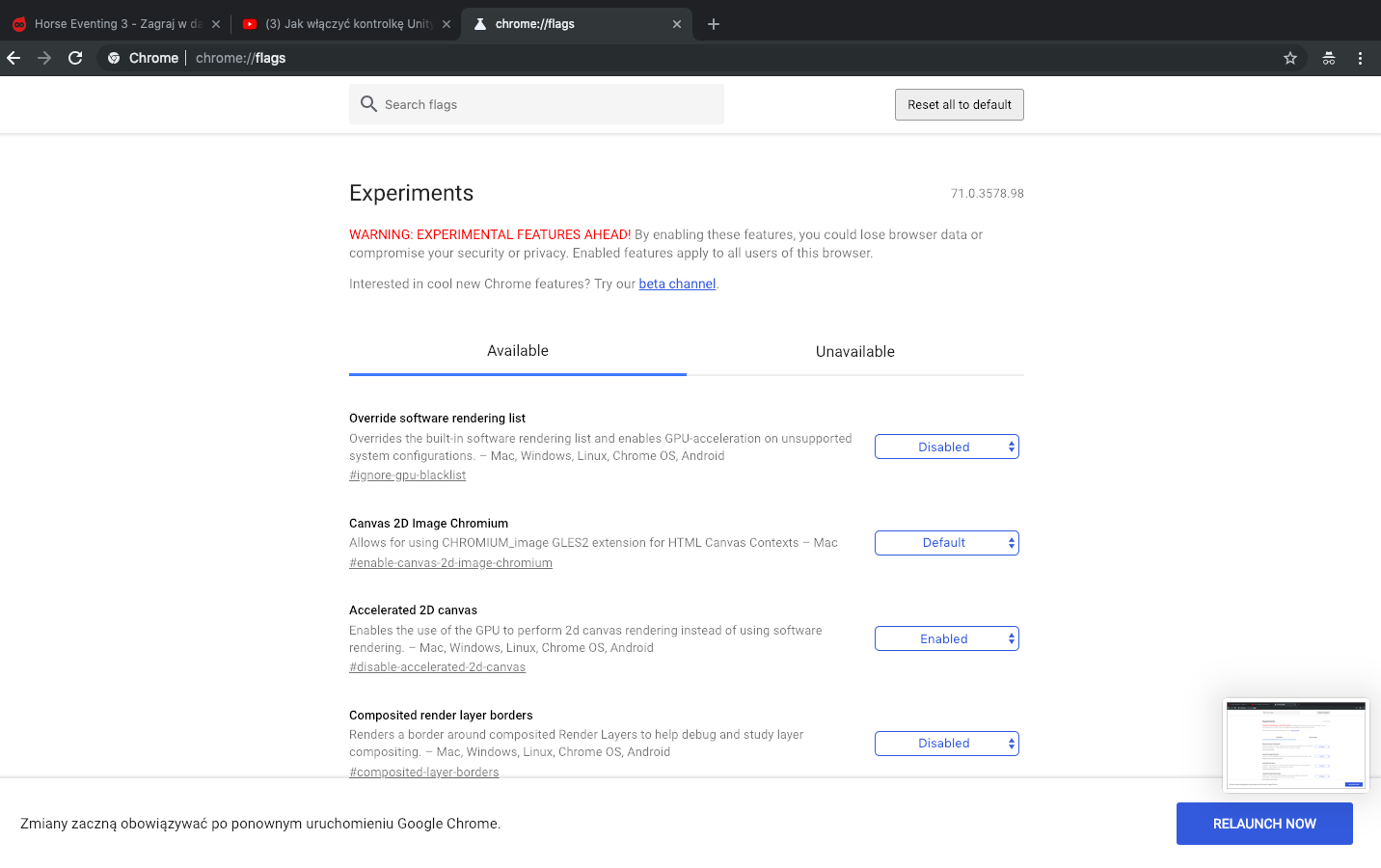Close the Horse Eventing 3 tab
This screenshot has height=868, width=1381.
click(x=216, y=24)
